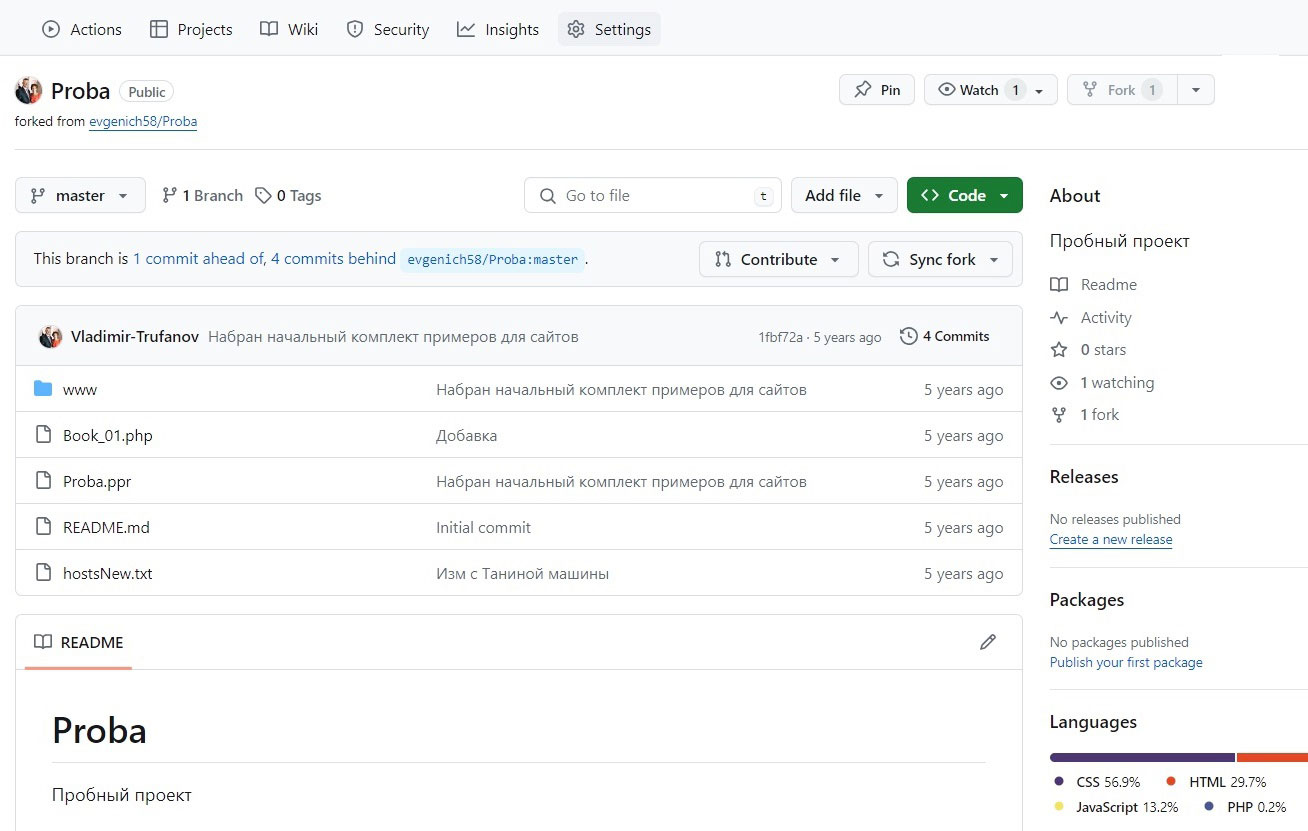Screen dimensions: 1308x831
Task: Open the www folder
Action: click(x=80, y=390)
